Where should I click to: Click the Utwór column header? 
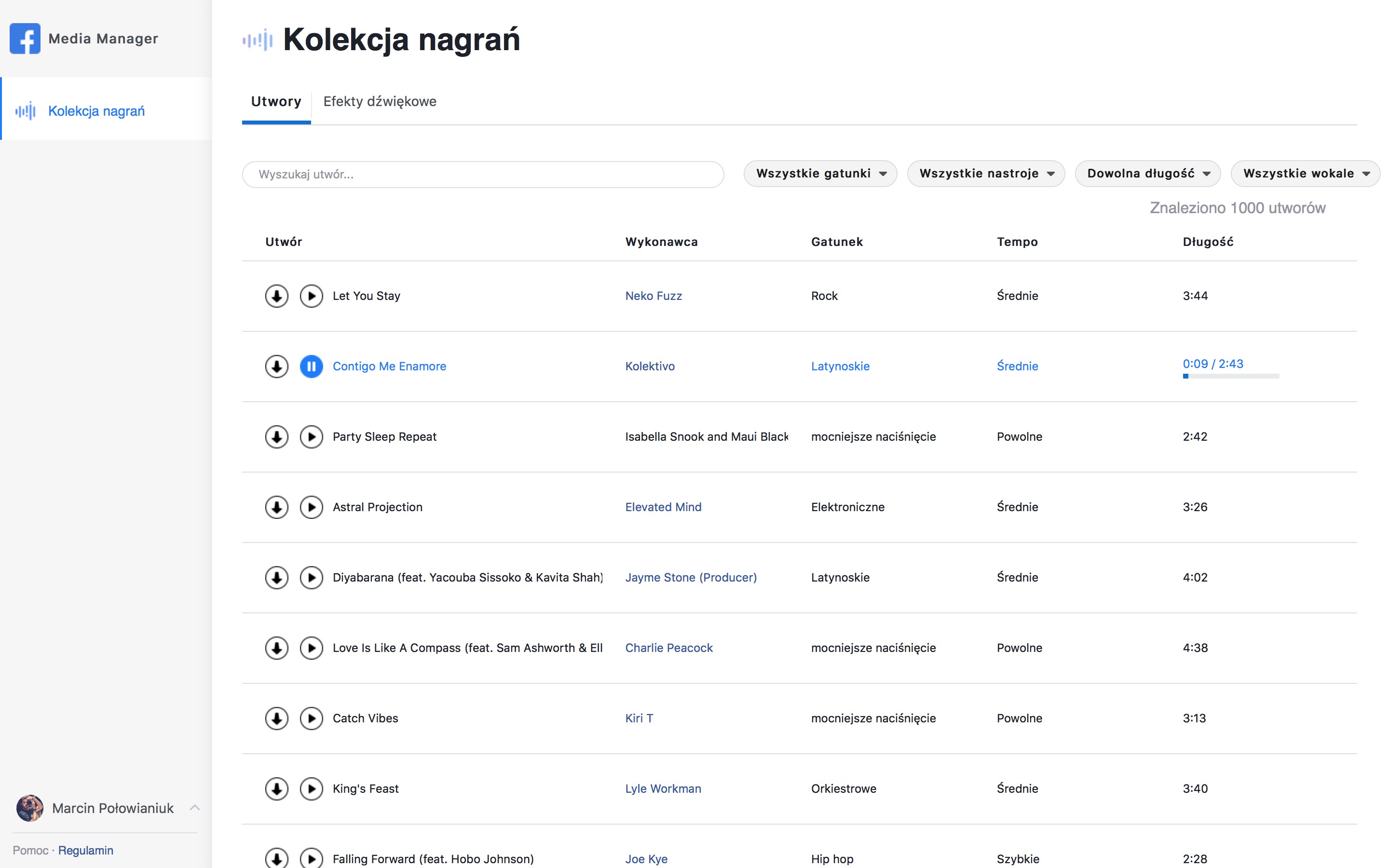(x=284, y=242)
